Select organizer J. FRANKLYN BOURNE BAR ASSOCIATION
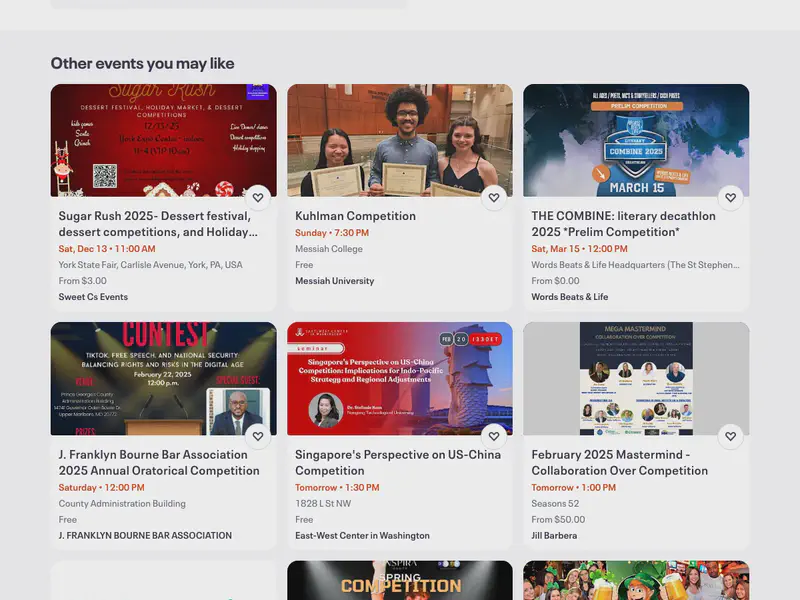This screenshot has width=800, height=600. pyautogui.click(x=145, y=536)
